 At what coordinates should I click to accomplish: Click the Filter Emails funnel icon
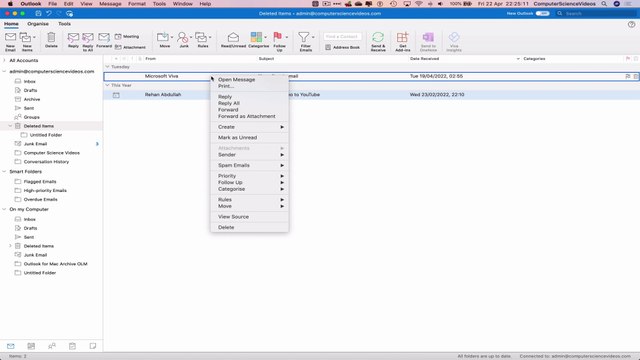[x=303, y=37]
